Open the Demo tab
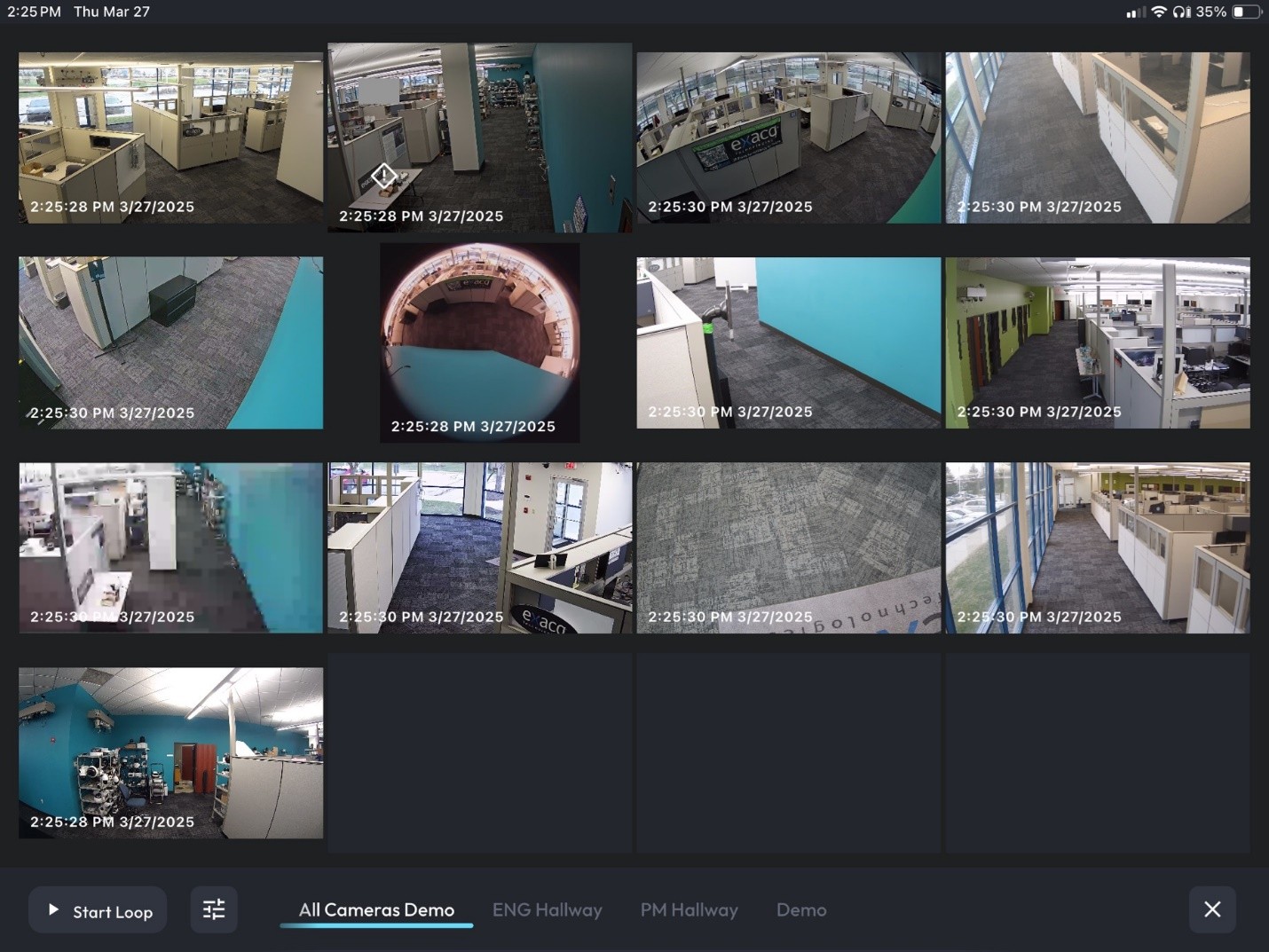 point(800,909)
